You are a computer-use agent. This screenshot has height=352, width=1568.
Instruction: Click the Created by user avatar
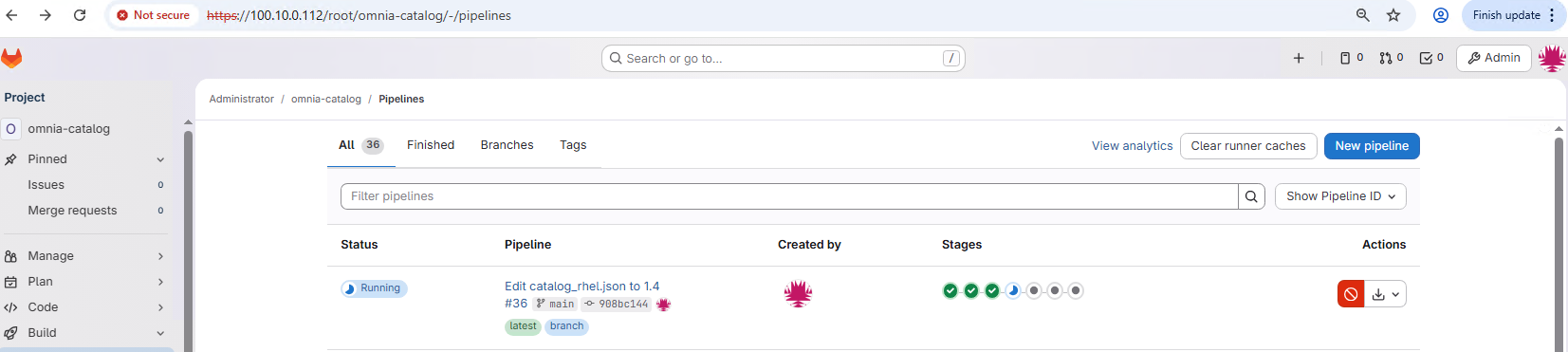(798, 293)
